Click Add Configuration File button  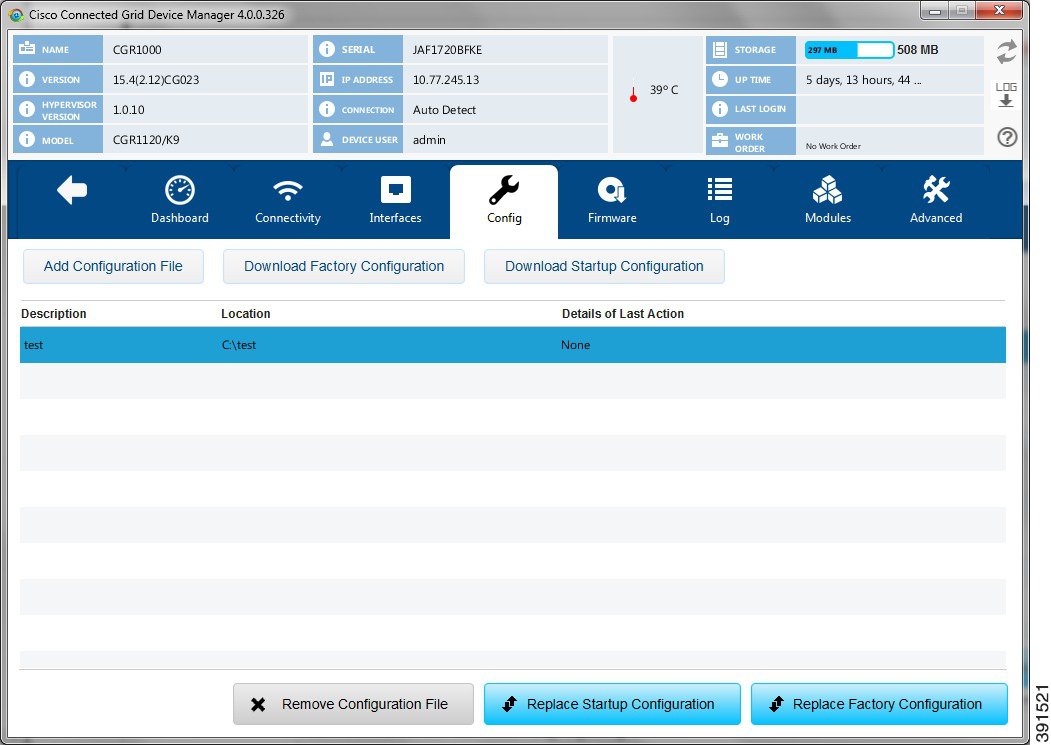click(x=113, y=266)
